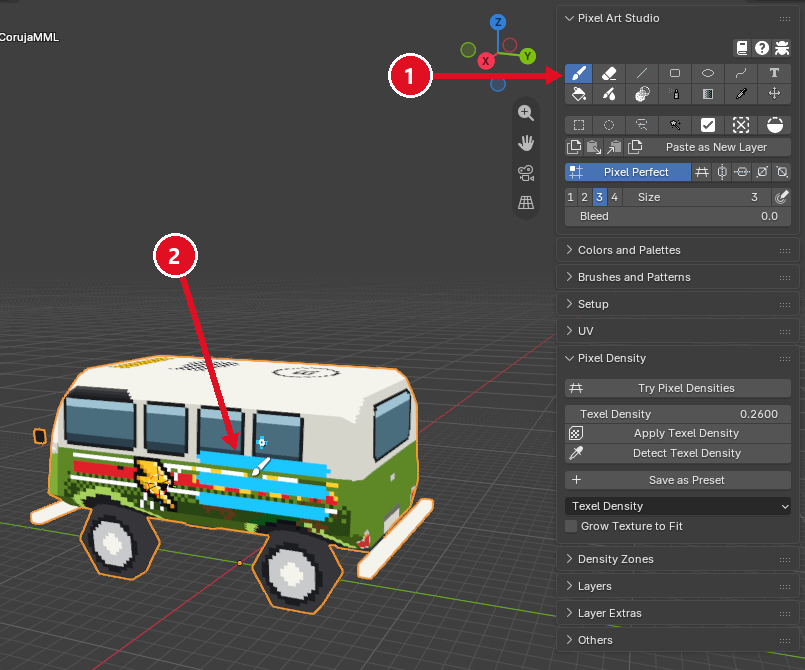Select the Eraser tool
The width and height of the screenshot is (805, 670).
point(609,73)
